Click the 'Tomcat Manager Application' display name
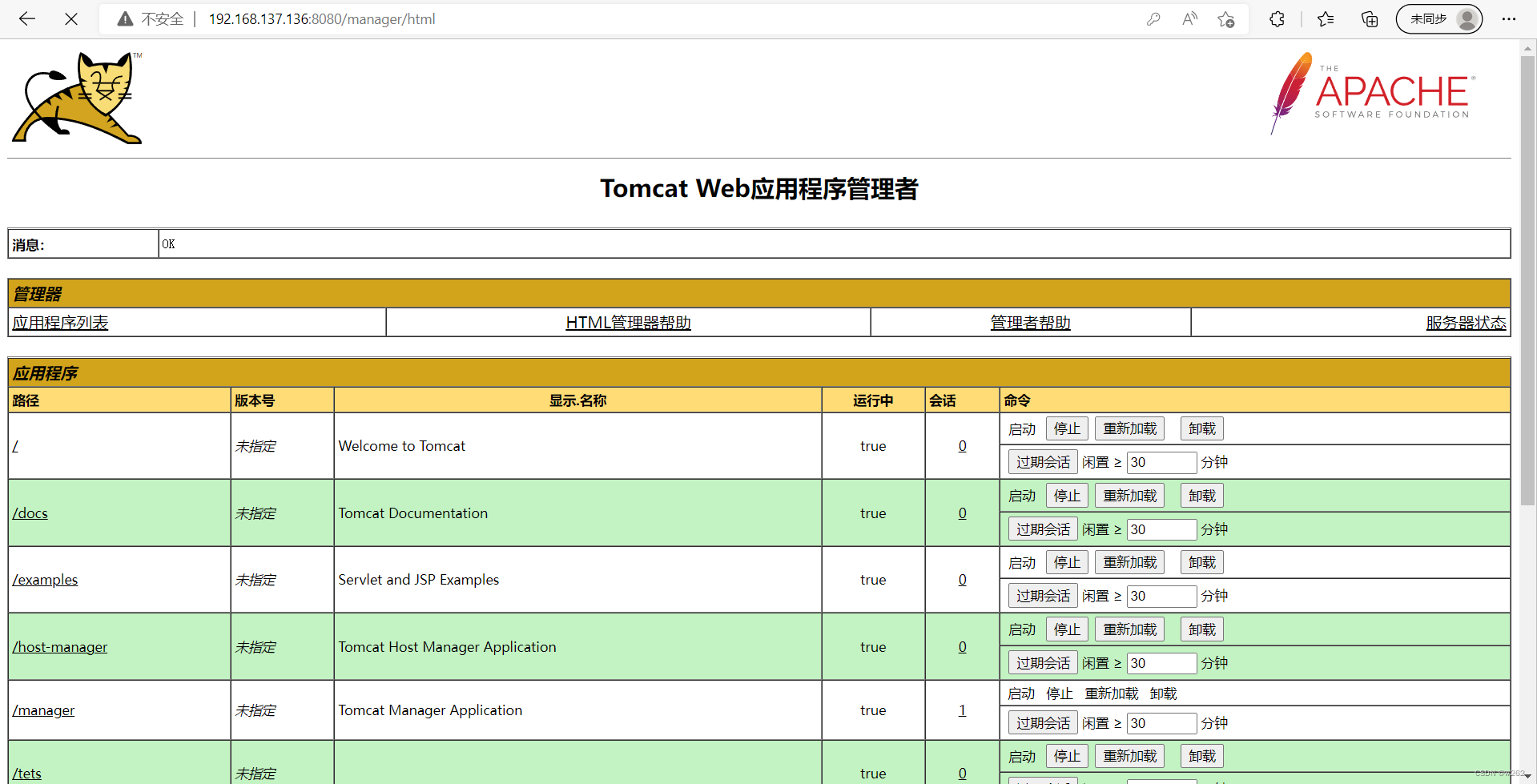 point(430,710)
